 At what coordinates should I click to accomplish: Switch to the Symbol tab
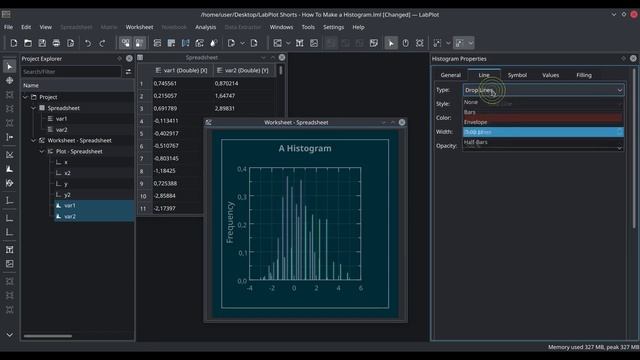click(x=517, y=75)
